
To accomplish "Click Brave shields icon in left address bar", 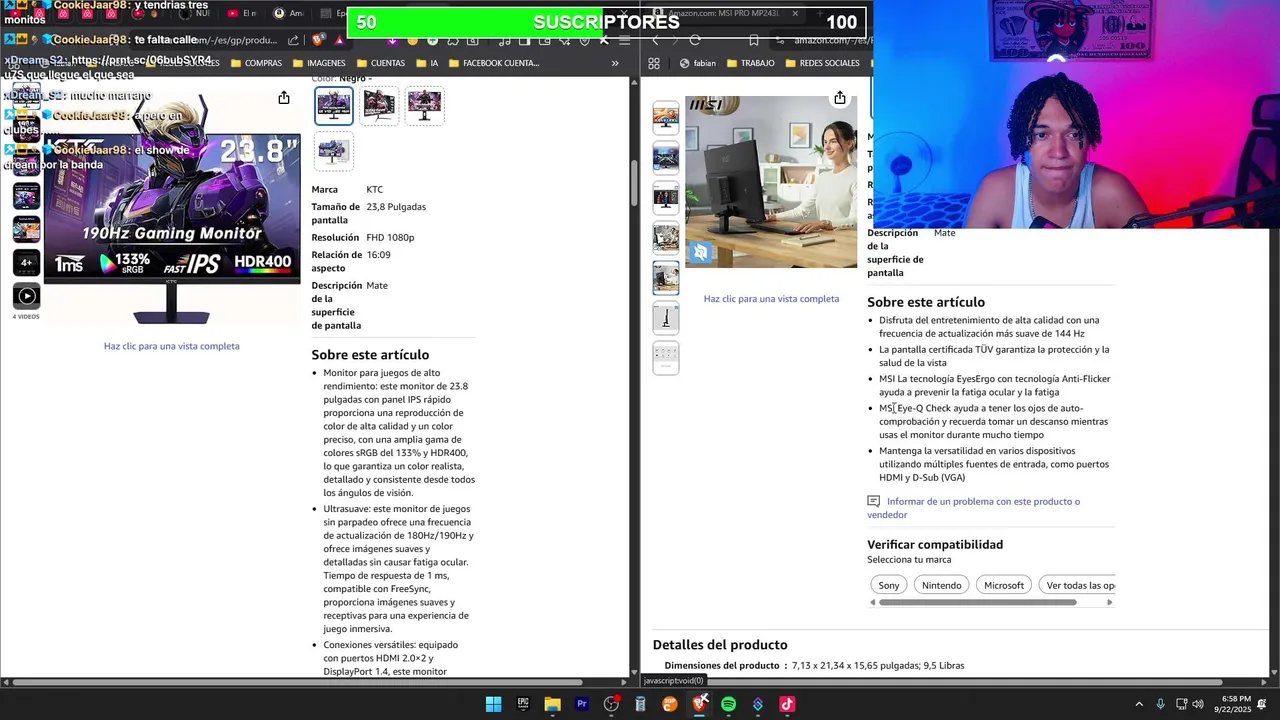I will coord(318,40).
